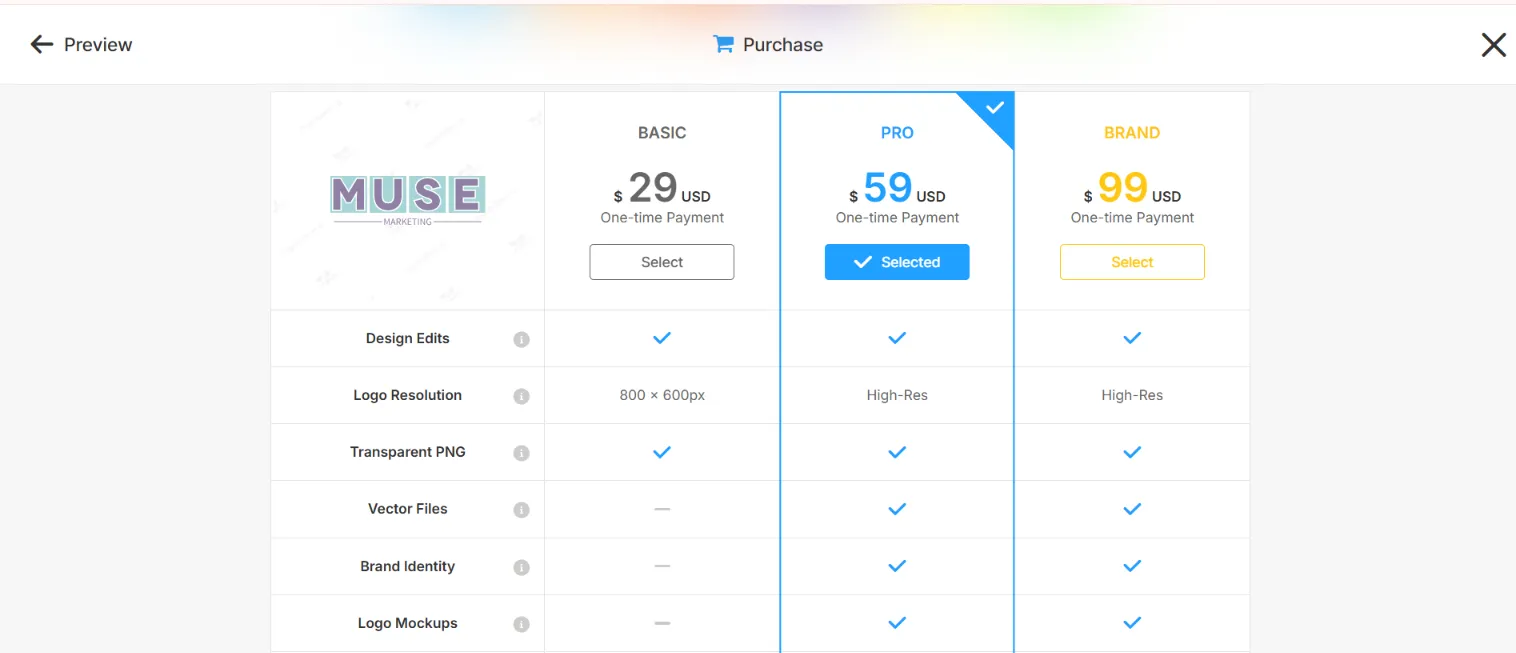Click the Transparent PNG row label
Viewport: 1516px width, 653px height.
(x=408, y=452)
